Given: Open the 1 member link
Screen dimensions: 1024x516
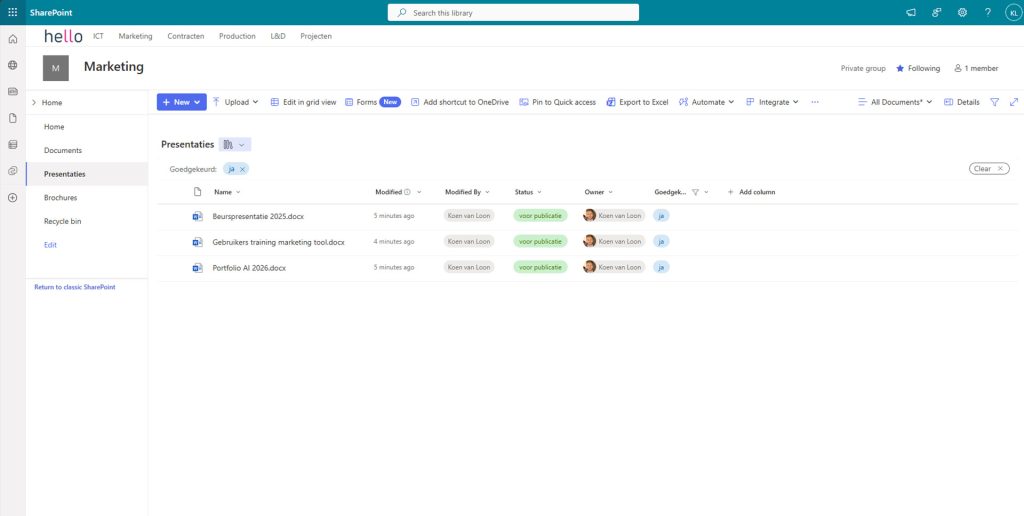Looking at the screenshot, I should coord(976,68).
